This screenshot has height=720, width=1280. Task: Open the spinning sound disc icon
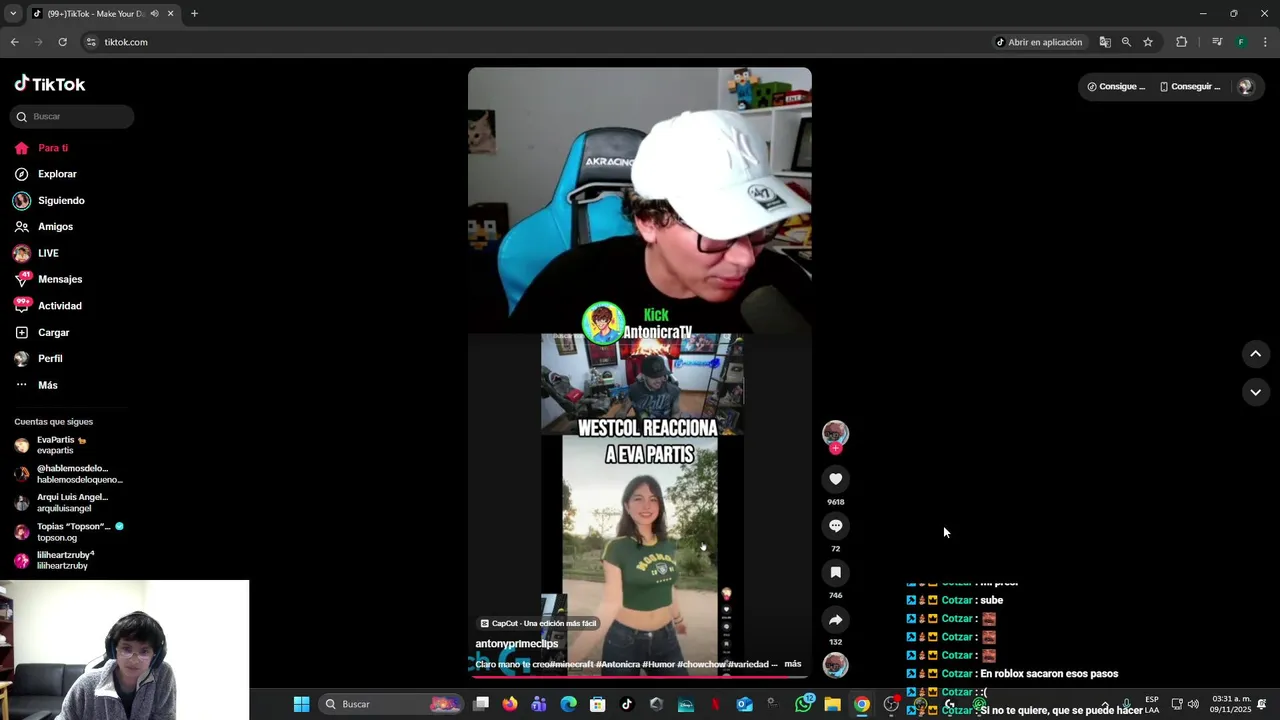[x=836, y=665]
